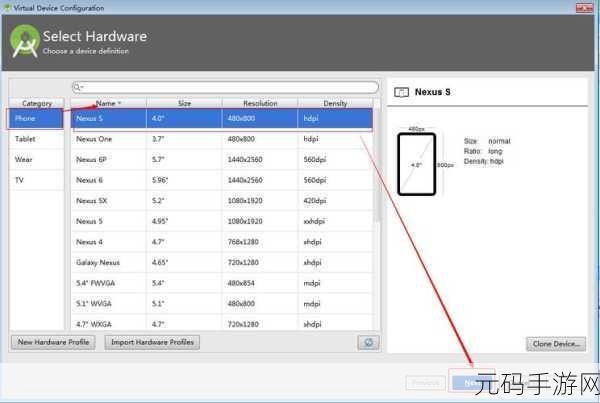Viewport: 600px width, 403px height.
Task: Click the Category column header
Action: click(x=37, y=103)
